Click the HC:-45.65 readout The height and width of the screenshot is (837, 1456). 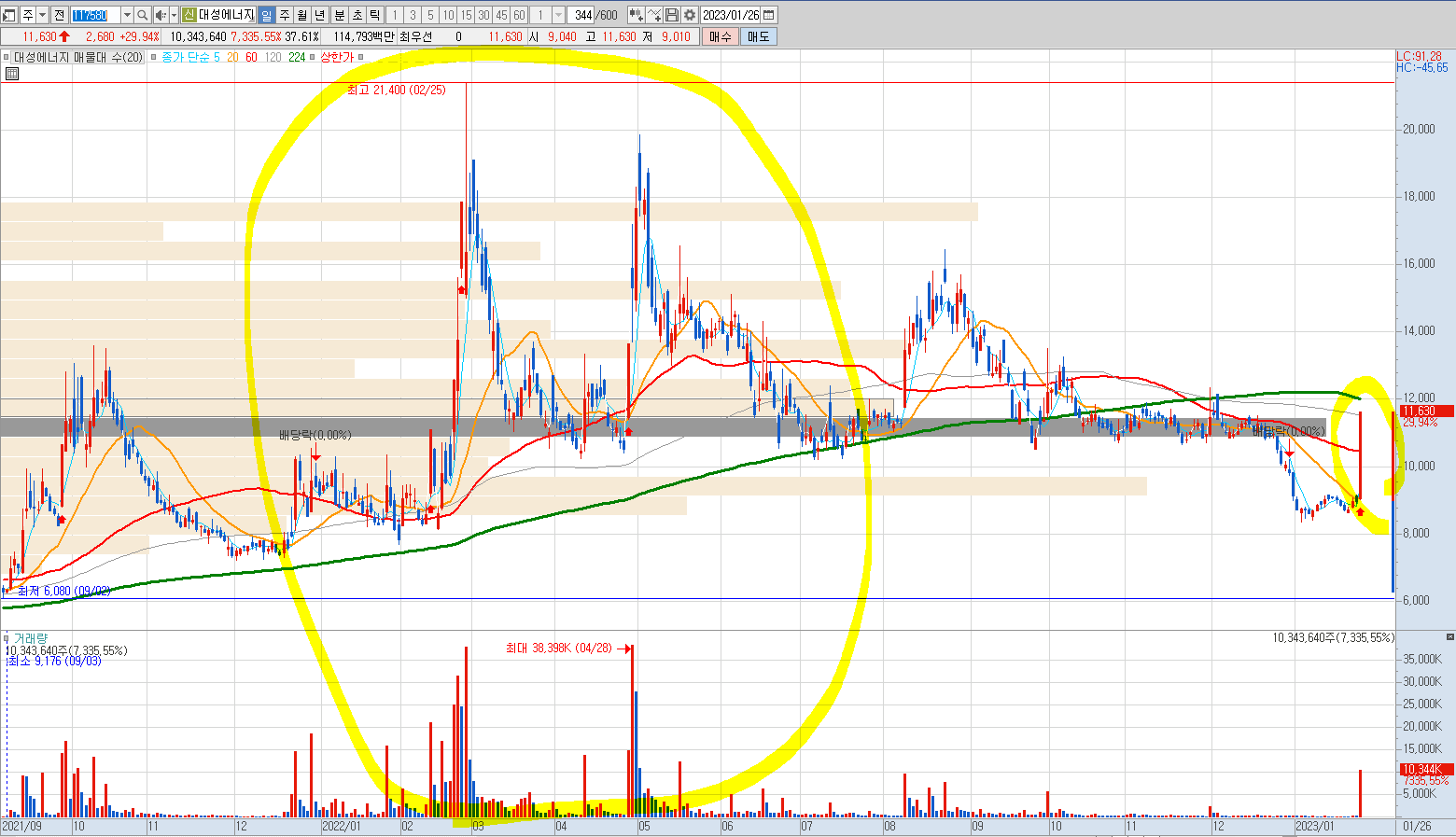coord(1422,67)
